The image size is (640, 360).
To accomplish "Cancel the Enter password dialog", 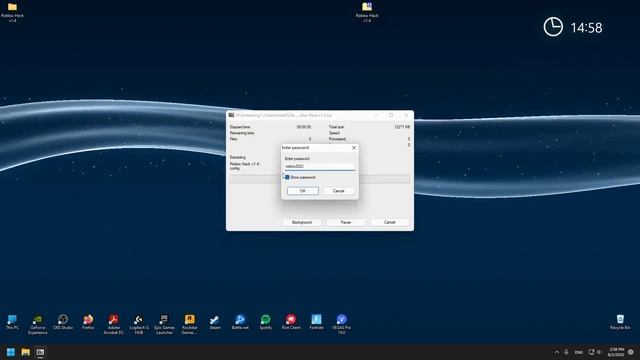I will coord(338,191).
